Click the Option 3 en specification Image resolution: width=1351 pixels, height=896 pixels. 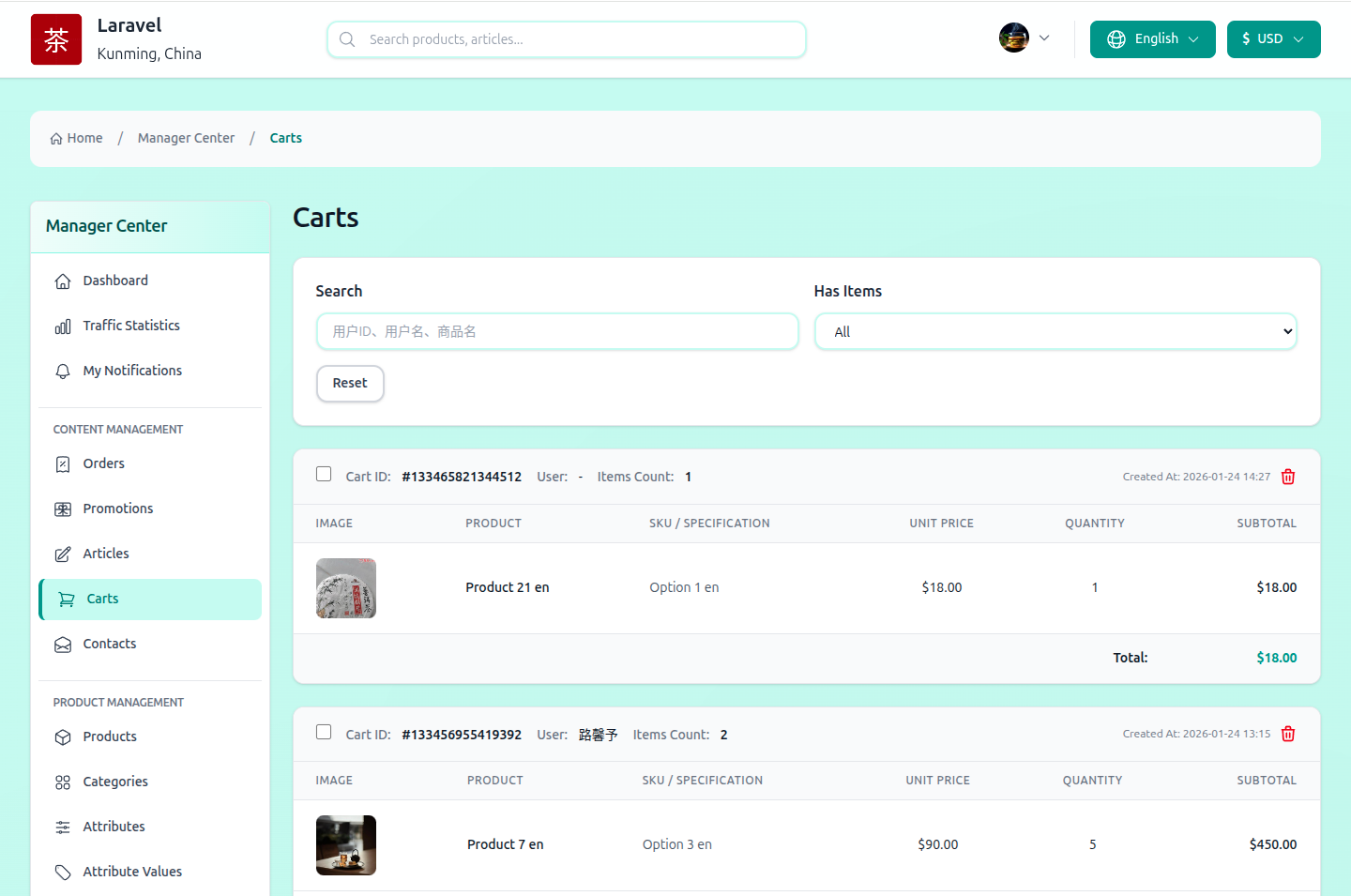click(x=677, y=844)
